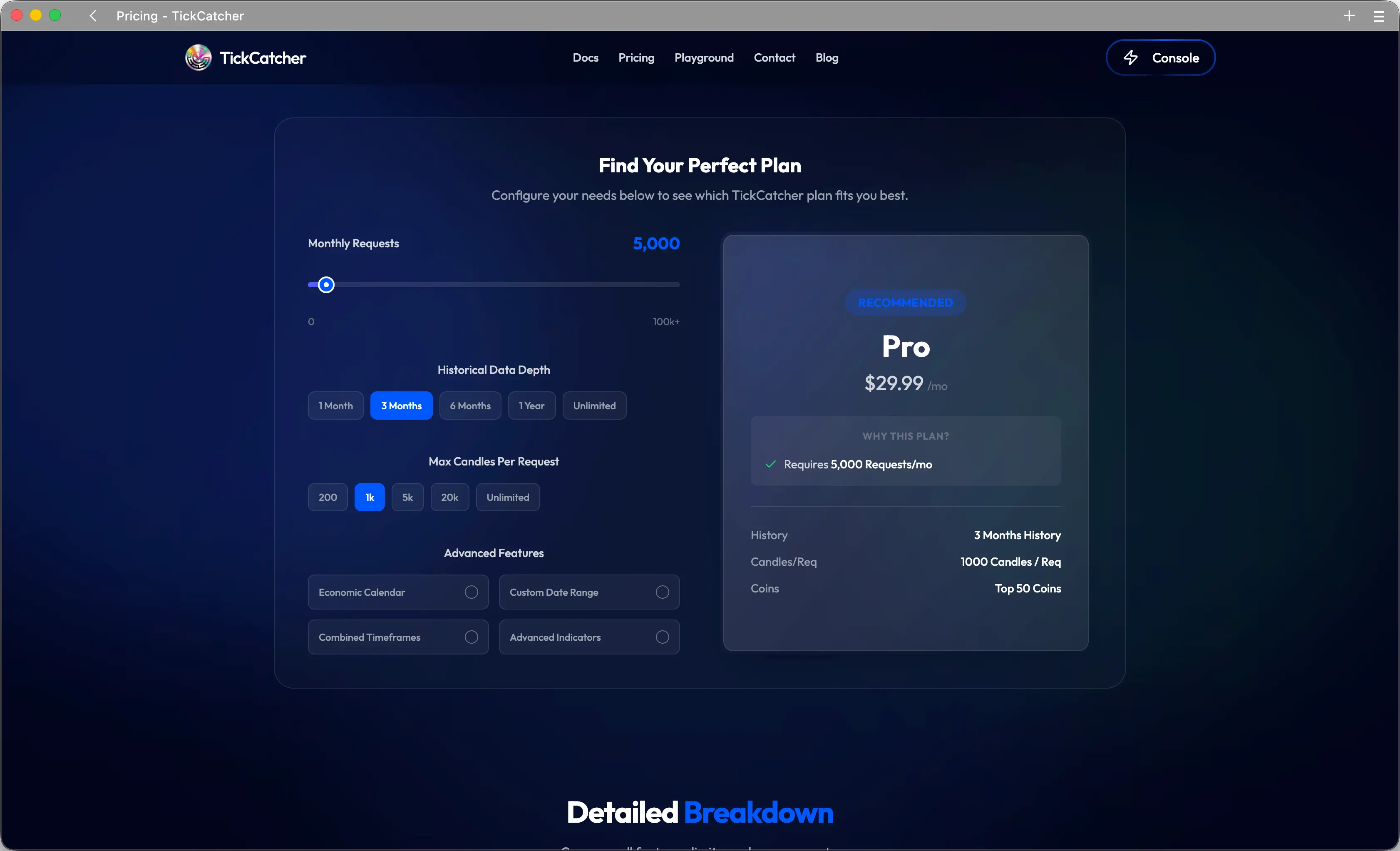This screenshot has width=1400, height=851.
Task: Toggle the Combined Timeframes feature
Action: click(398, 637)
